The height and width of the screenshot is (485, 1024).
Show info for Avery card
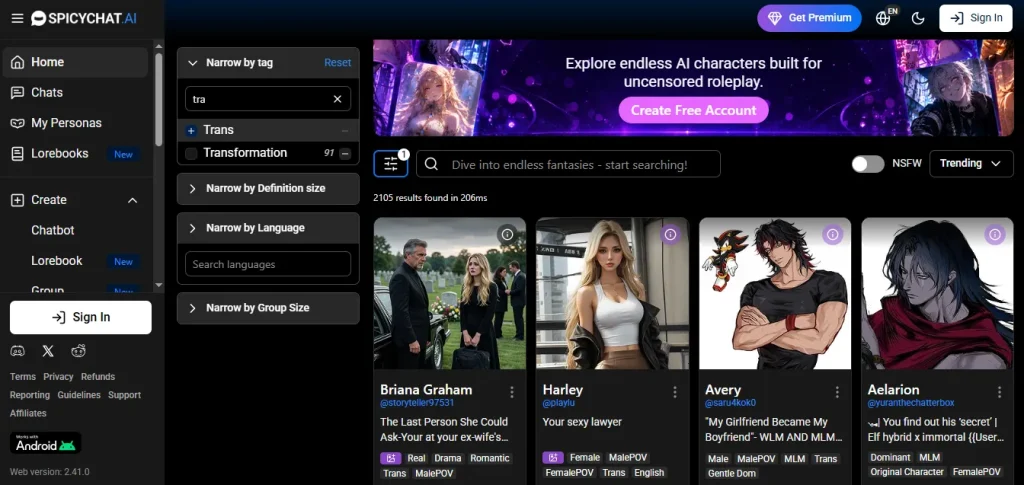tap(832, 234)
